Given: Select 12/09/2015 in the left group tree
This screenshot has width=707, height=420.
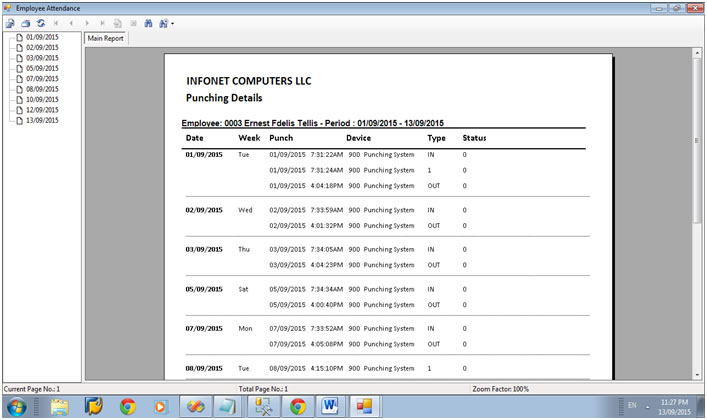Looking at the screenshot, I should pyautogui.click(x=42, y=110).
